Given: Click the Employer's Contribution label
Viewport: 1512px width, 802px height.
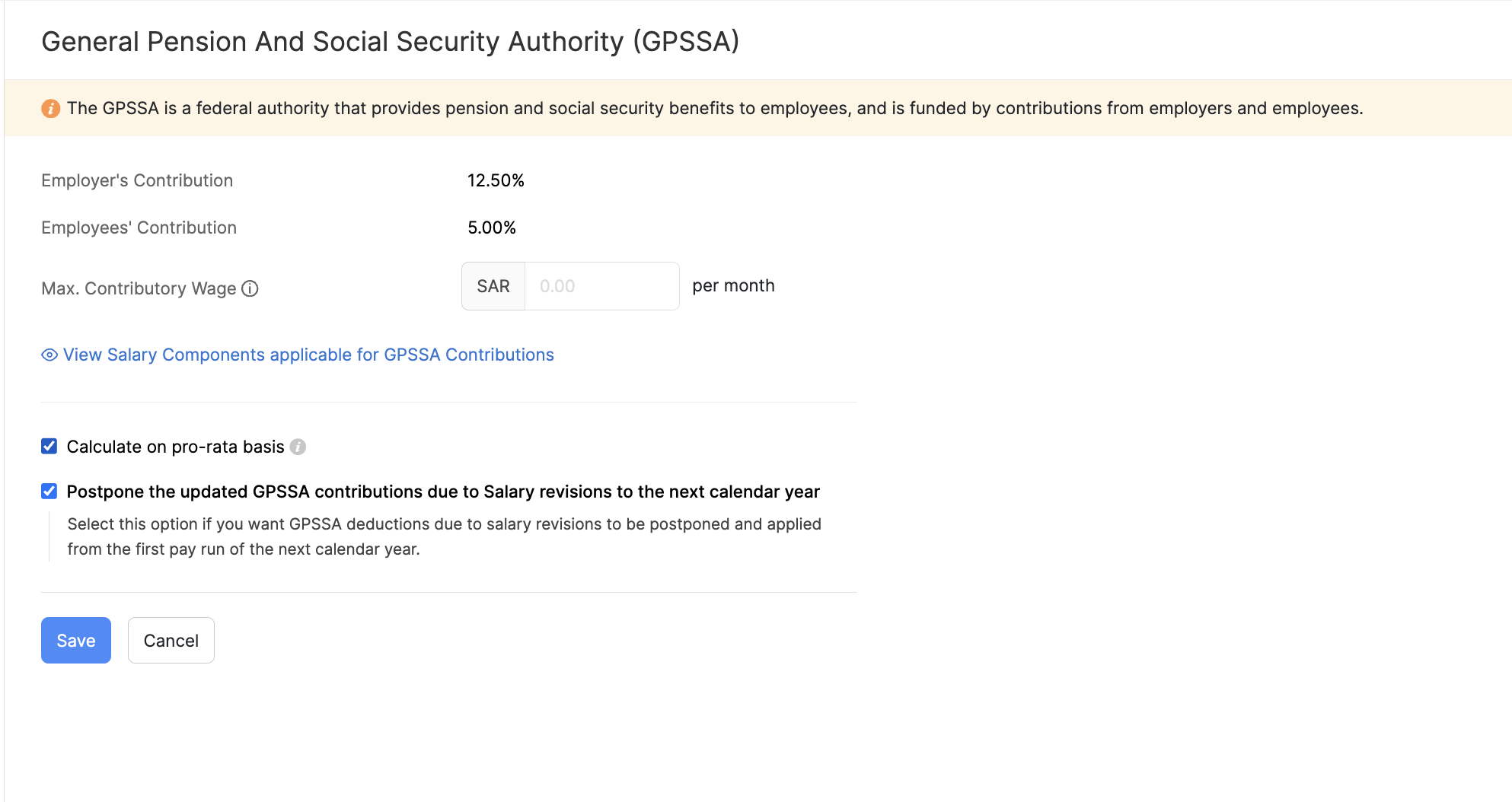Looking at the screenshot, I should [137, 180].
